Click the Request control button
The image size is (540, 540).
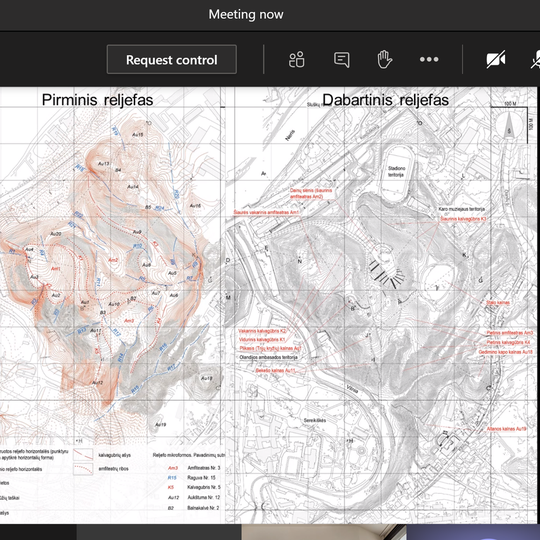coord(172,59)
